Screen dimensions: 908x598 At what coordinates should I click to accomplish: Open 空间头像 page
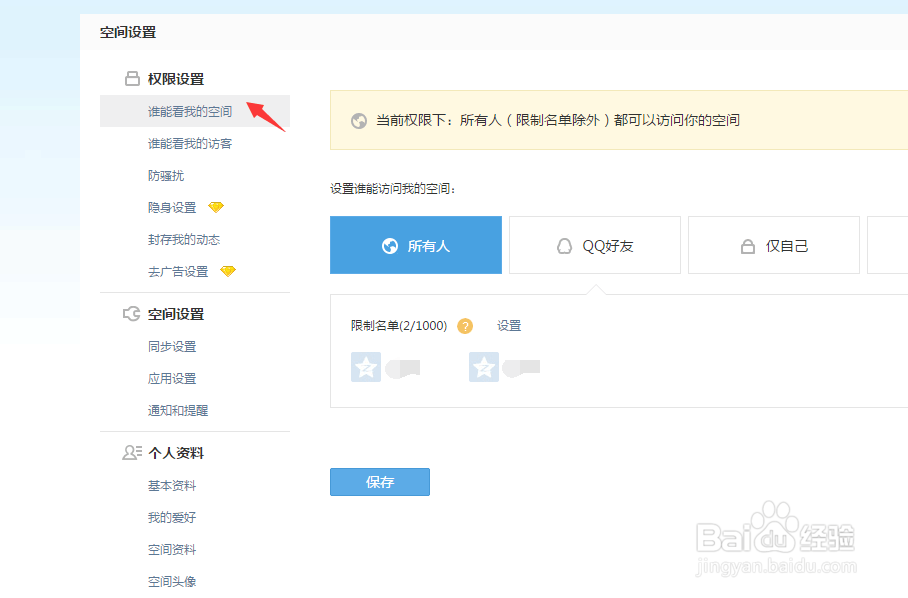(x=172, y=581)
